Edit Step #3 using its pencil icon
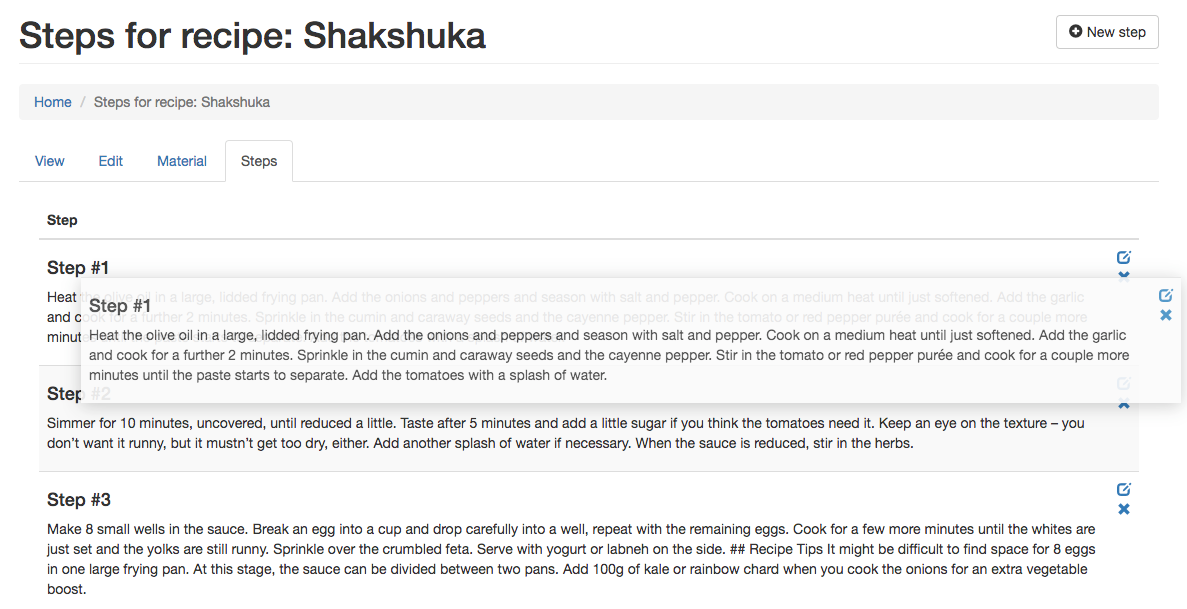 coord(1123,489)
